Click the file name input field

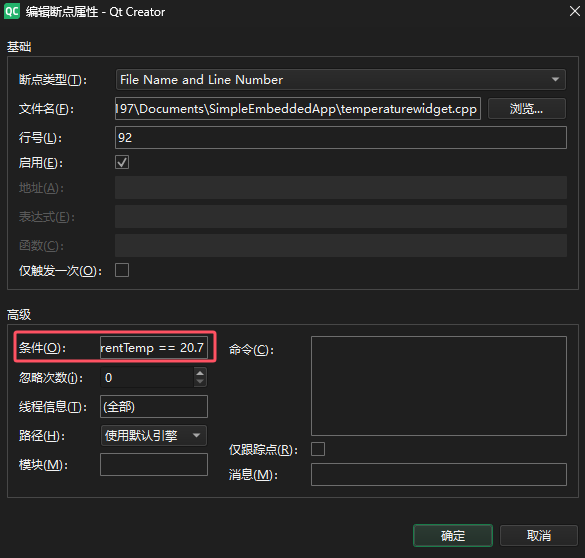click(298, 109)
